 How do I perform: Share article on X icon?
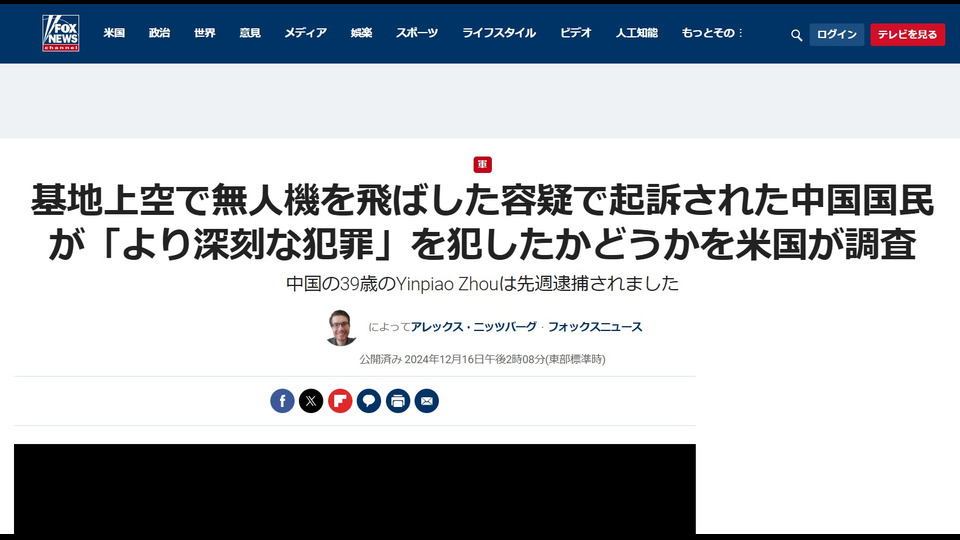tap(311, 401)
